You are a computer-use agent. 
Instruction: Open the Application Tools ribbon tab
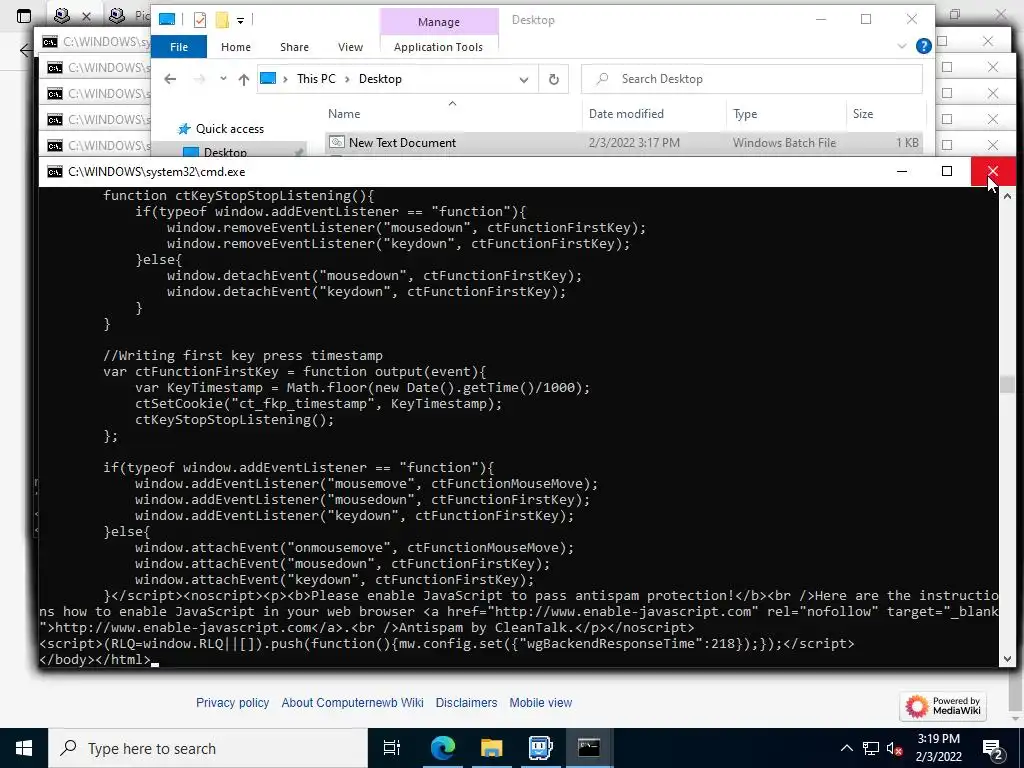pyautogui.click(x=438, y=47)
